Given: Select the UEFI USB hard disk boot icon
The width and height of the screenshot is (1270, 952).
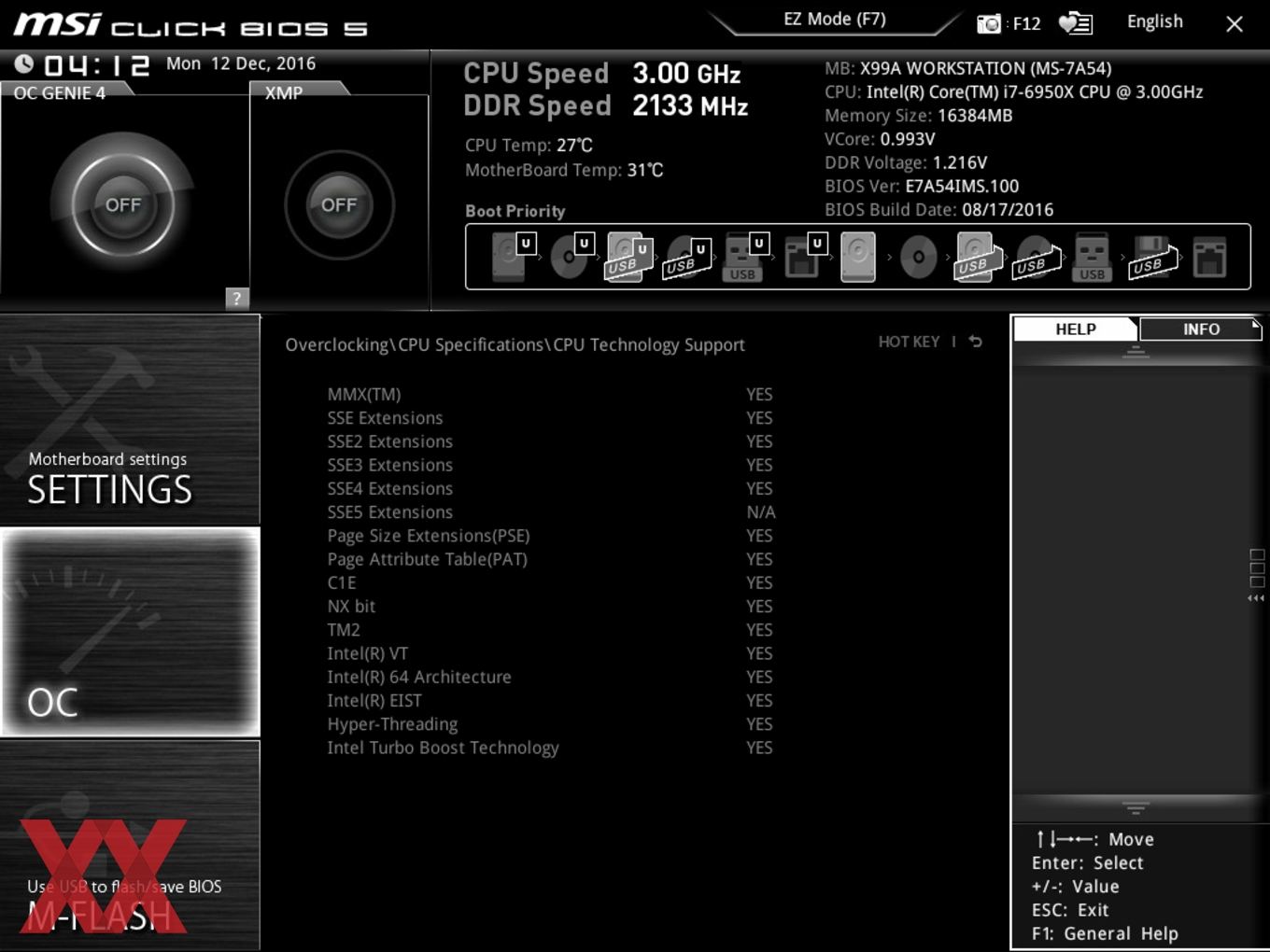Looking at the screenshot, I should tap(628, 257).
